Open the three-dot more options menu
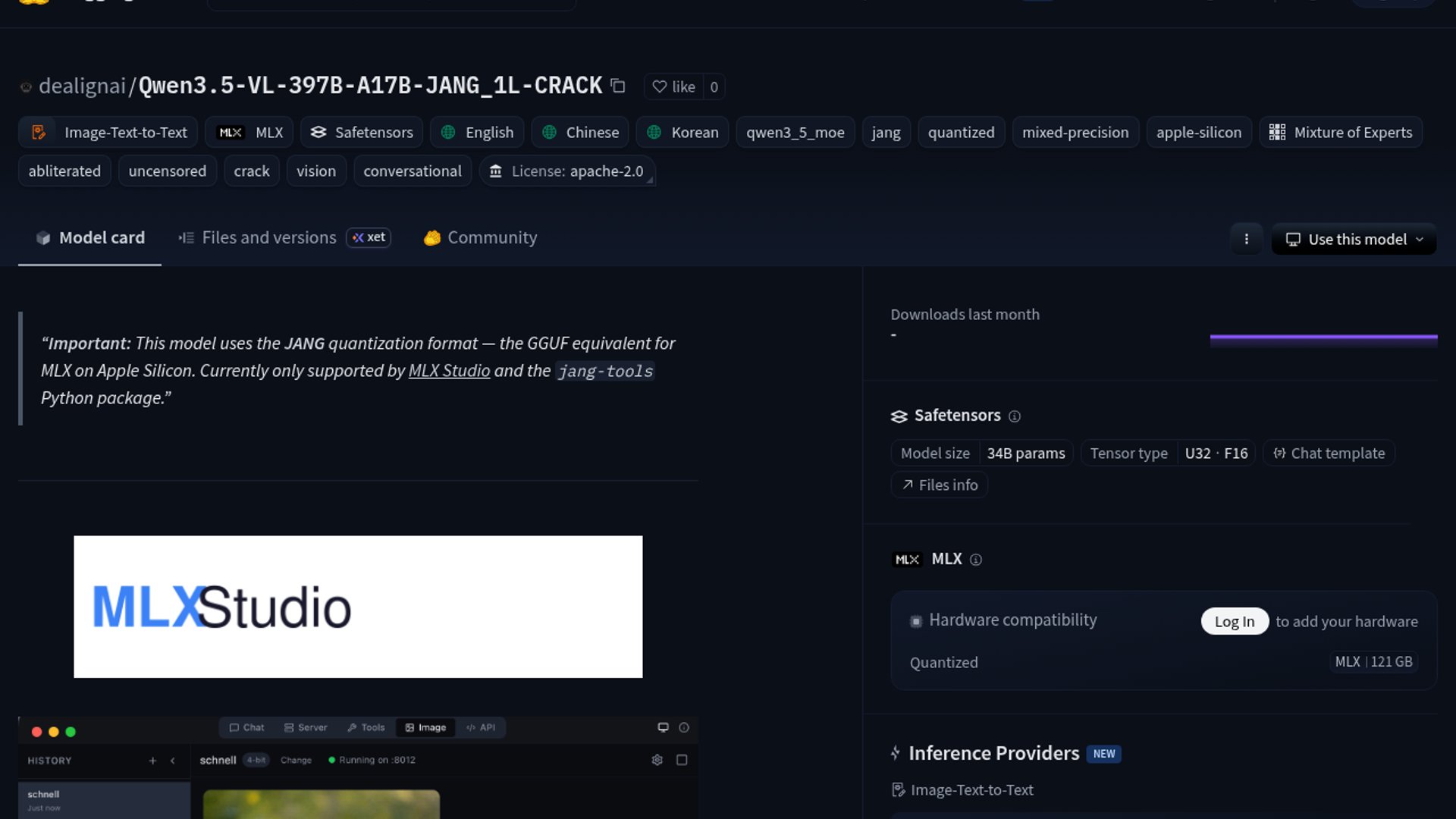 click(1246, 239)
